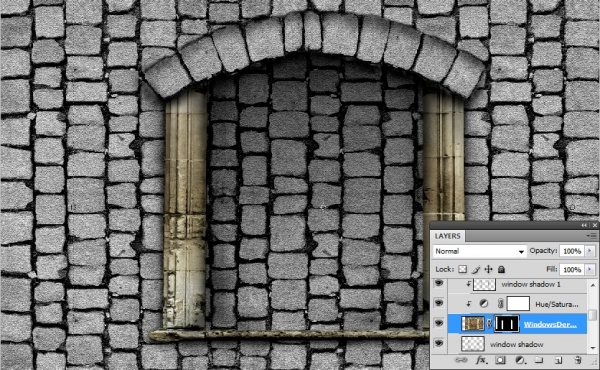600x370 pixels.
Task: Select the 'WindowsDer...' layer name
Action: pyautogui.click(x=550, y=324)
